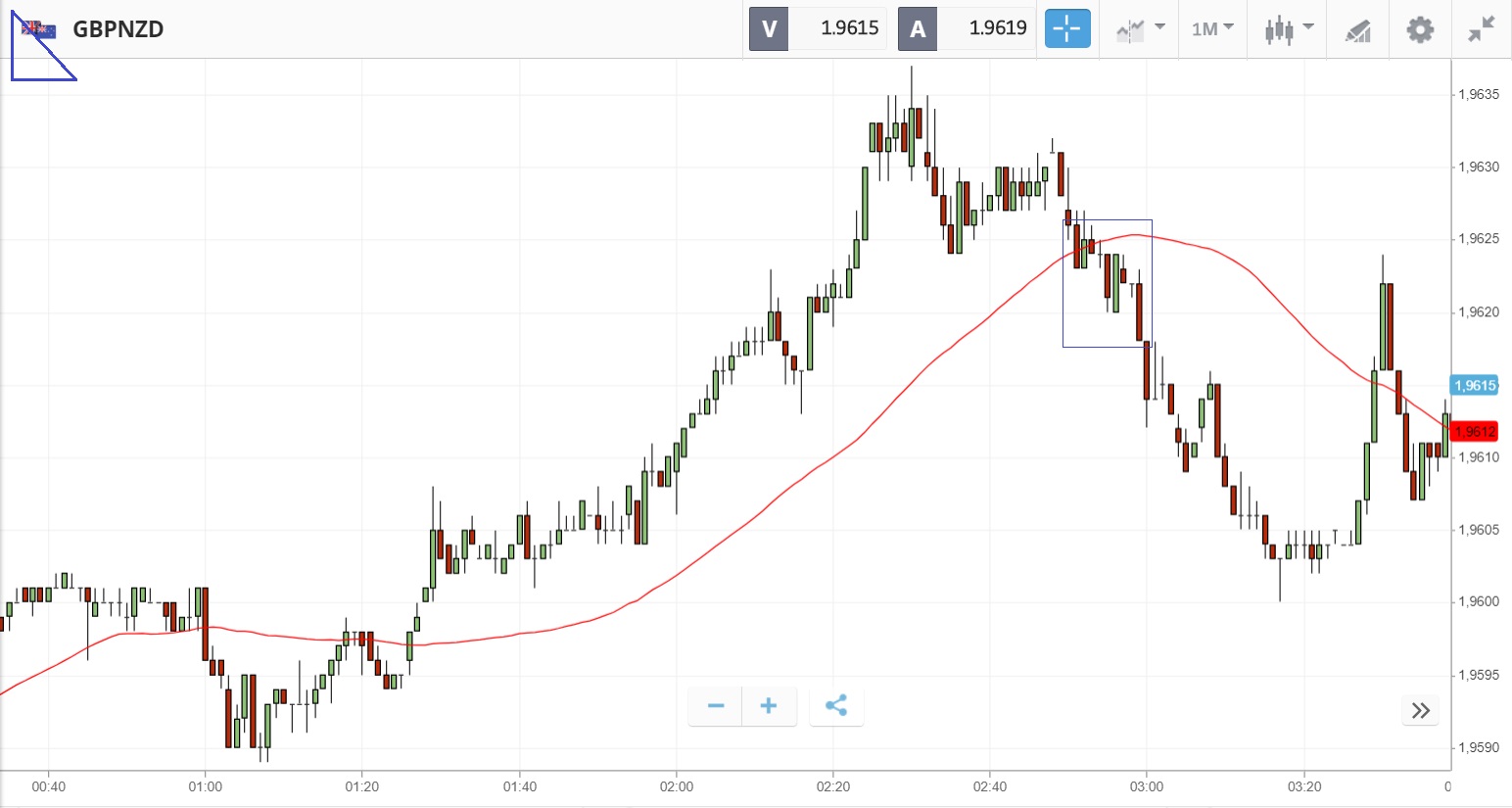Click the GBPNZD flag icon
The height and width of the screenshot is (808, 1512).
click(x=39, y=29)
